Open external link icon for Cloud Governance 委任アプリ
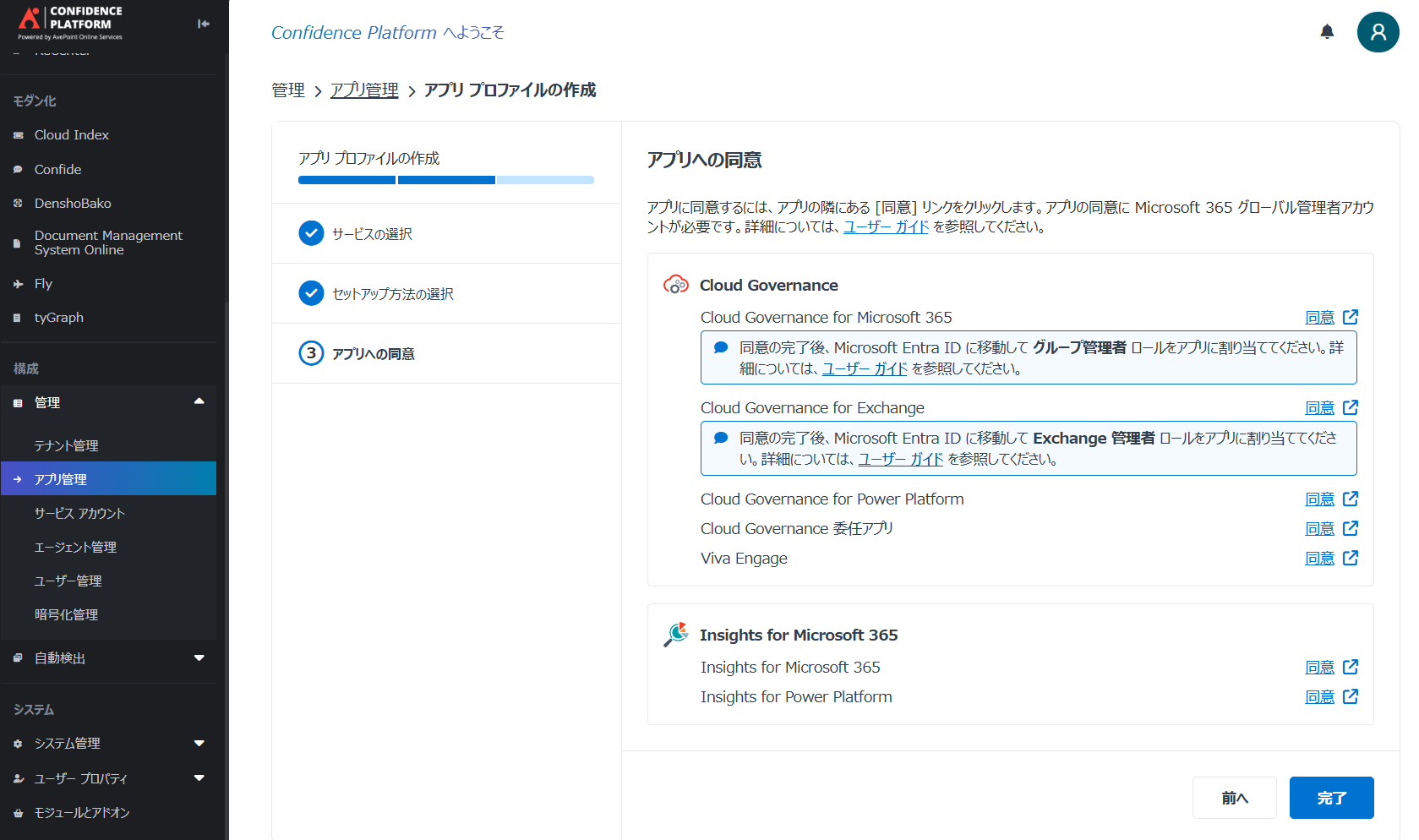This screenshot has width=1419, height=840. (1351, 528)
